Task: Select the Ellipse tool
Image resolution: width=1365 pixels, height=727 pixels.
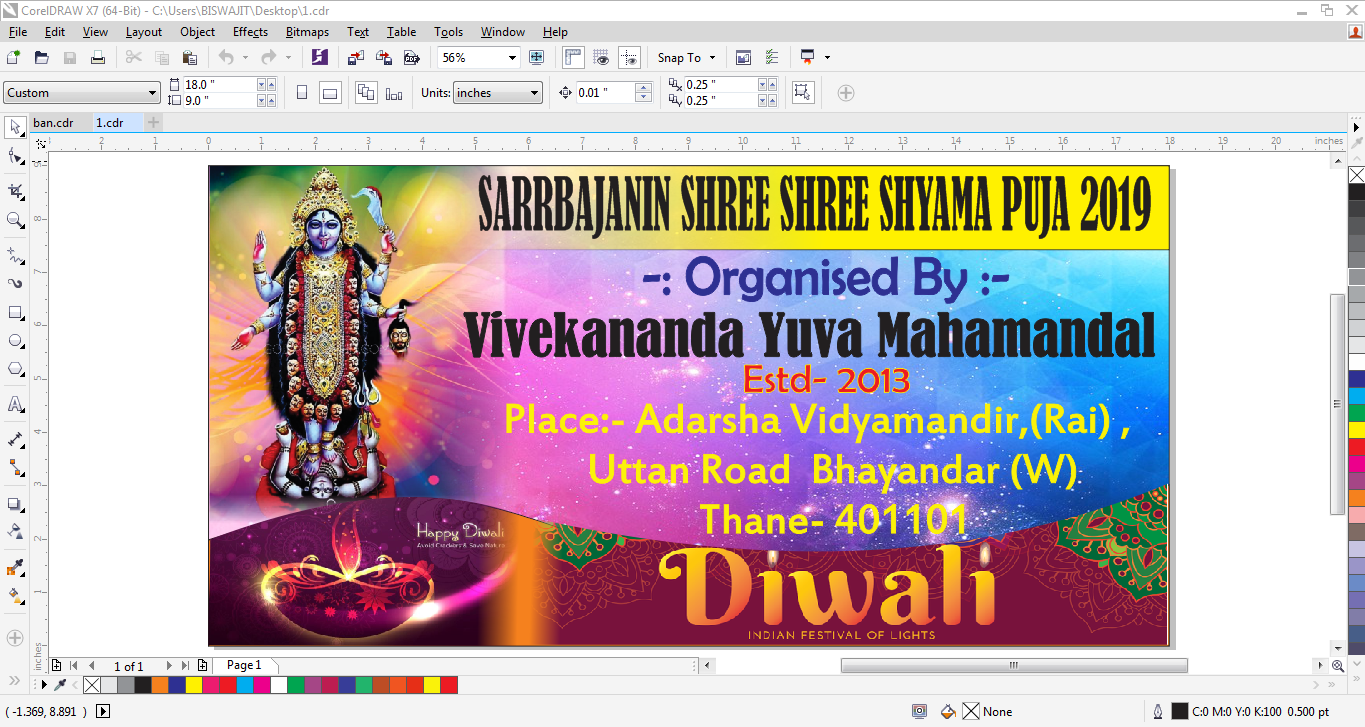Action: coord(15,341)
